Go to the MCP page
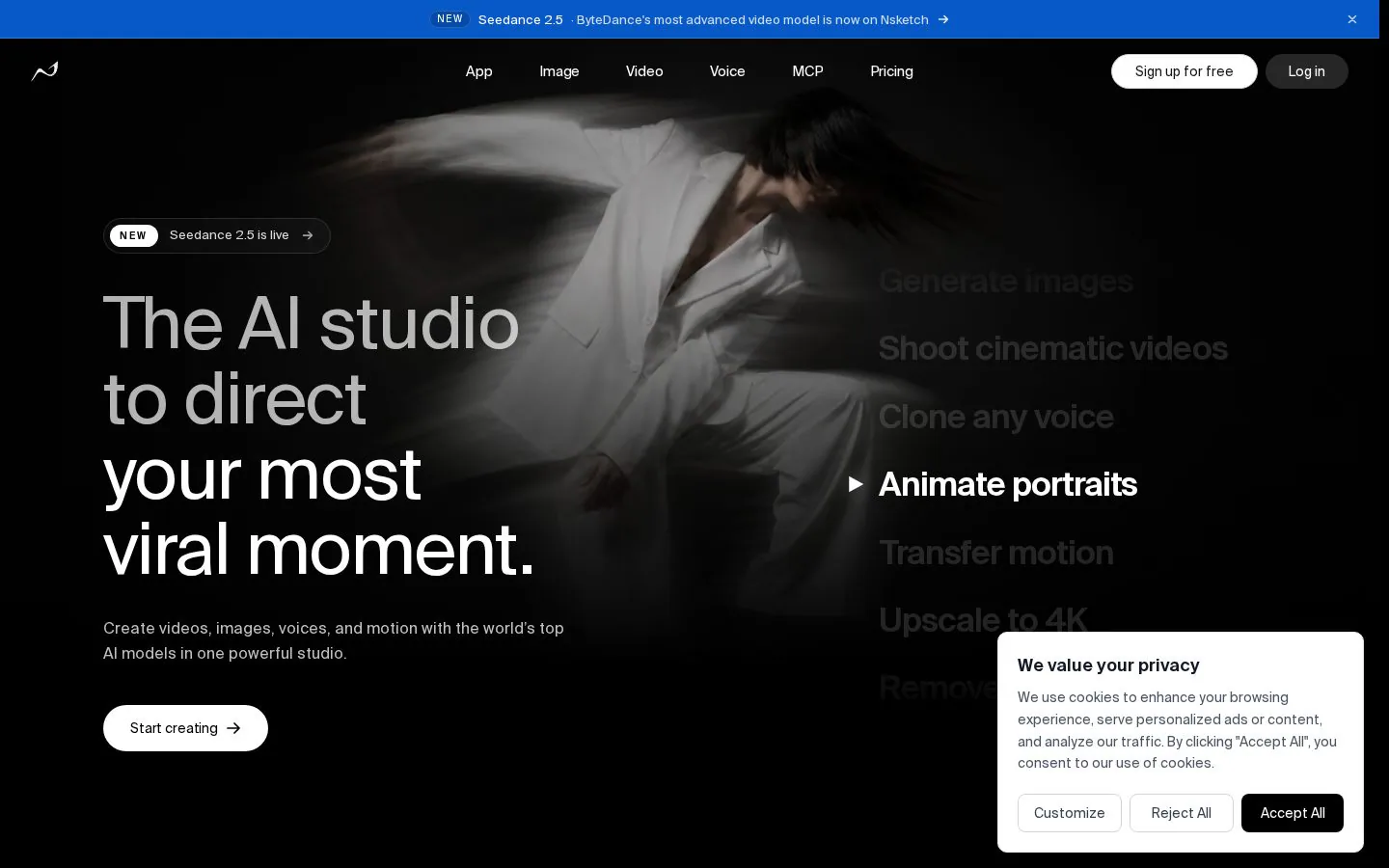Viewport: 1389px width, 868px height. 807,71
